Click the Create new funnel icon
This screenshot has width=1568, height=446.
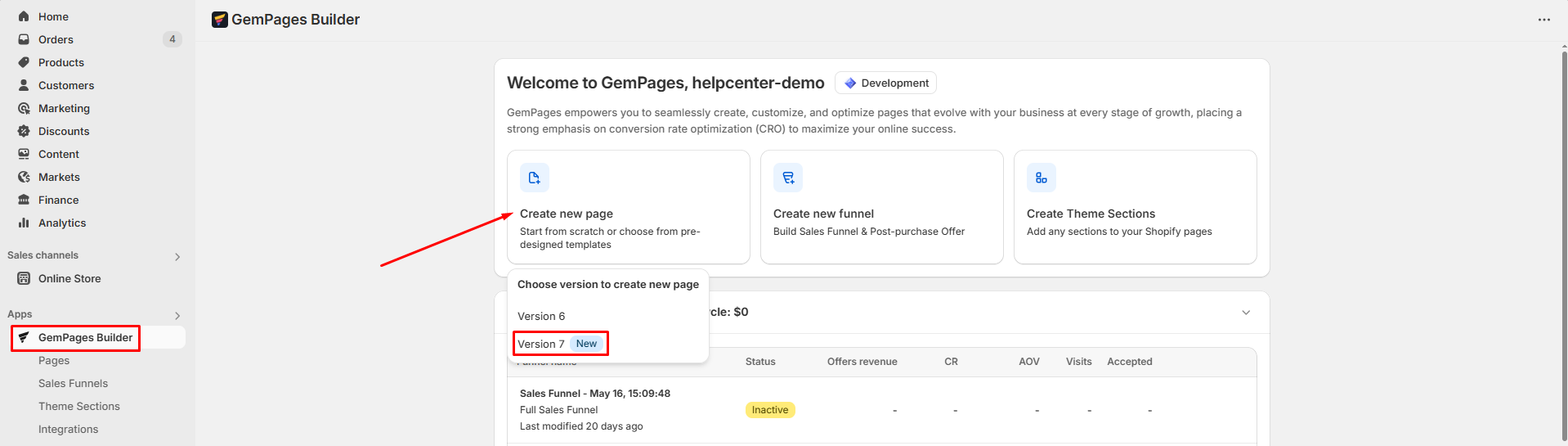coord(788,178)
